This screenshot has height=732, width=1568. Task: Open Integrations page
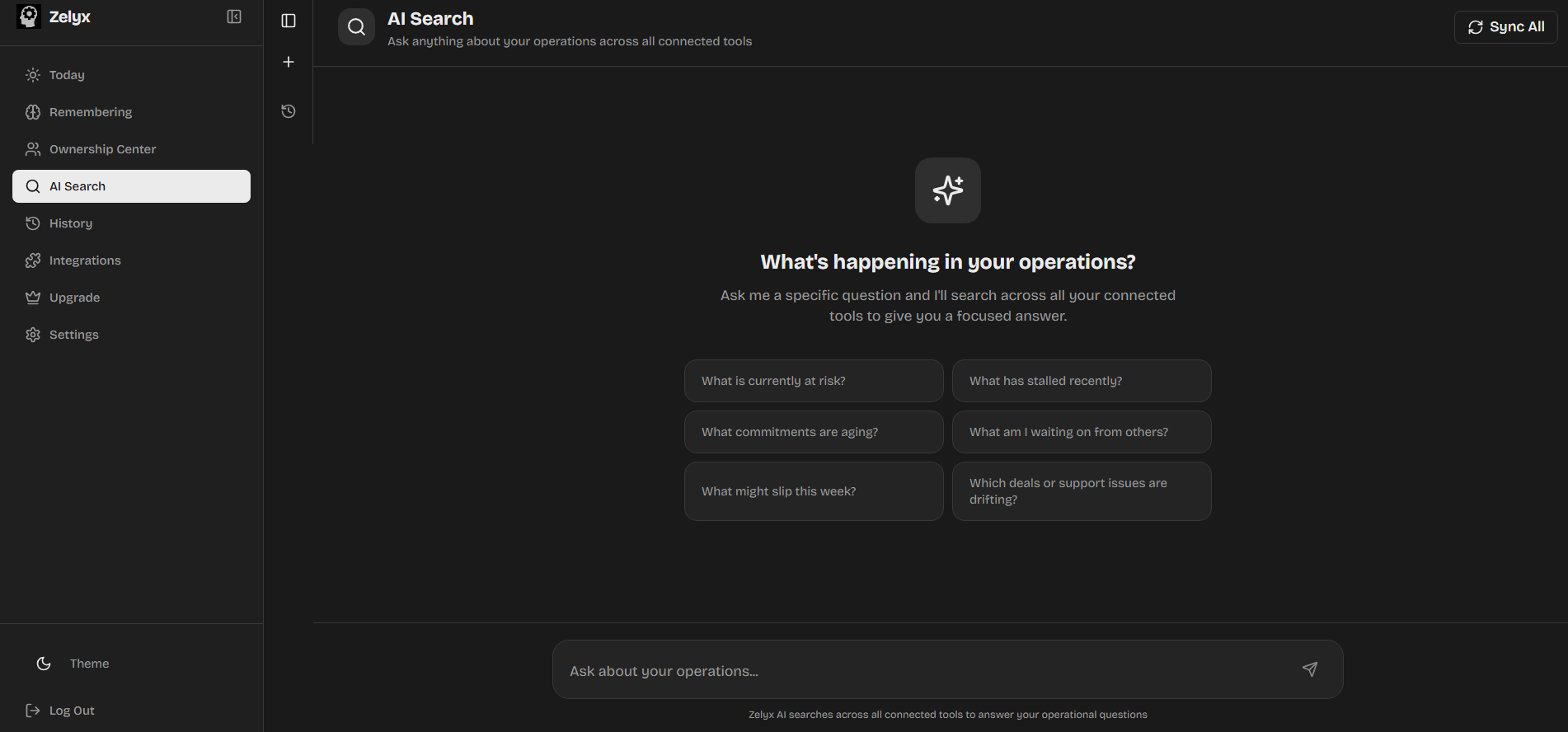(x=132, y=260)
